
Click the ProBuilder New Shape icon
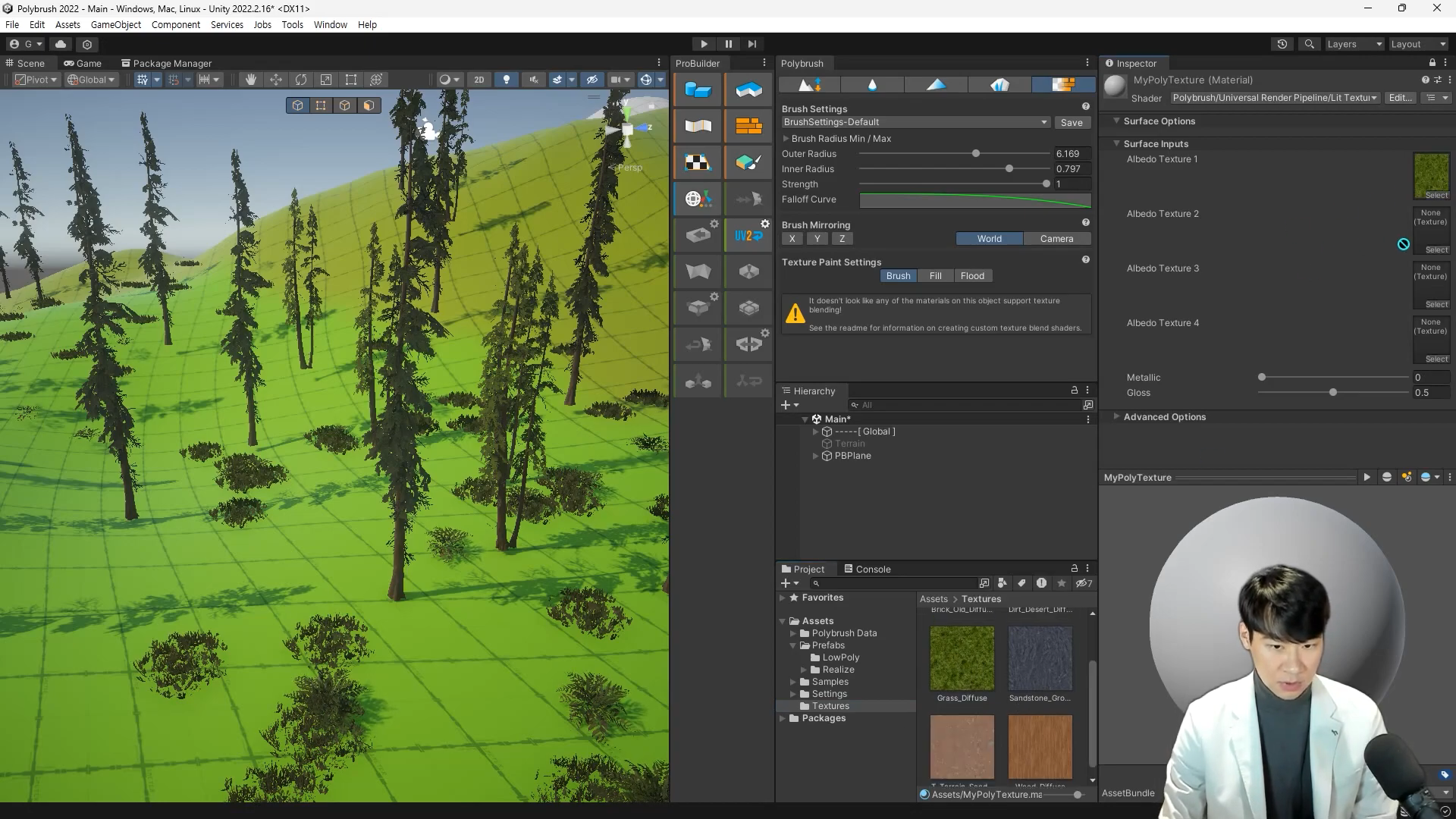[698, 90]
